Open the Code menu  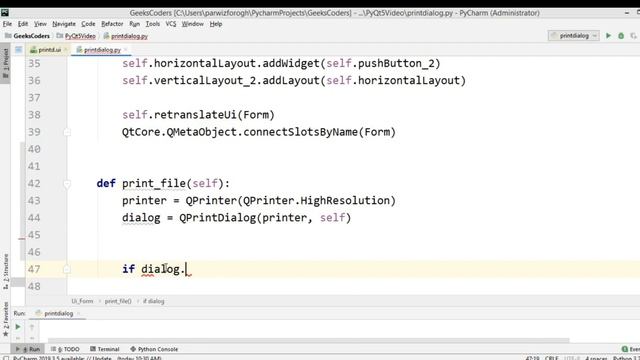coord(88,24)
